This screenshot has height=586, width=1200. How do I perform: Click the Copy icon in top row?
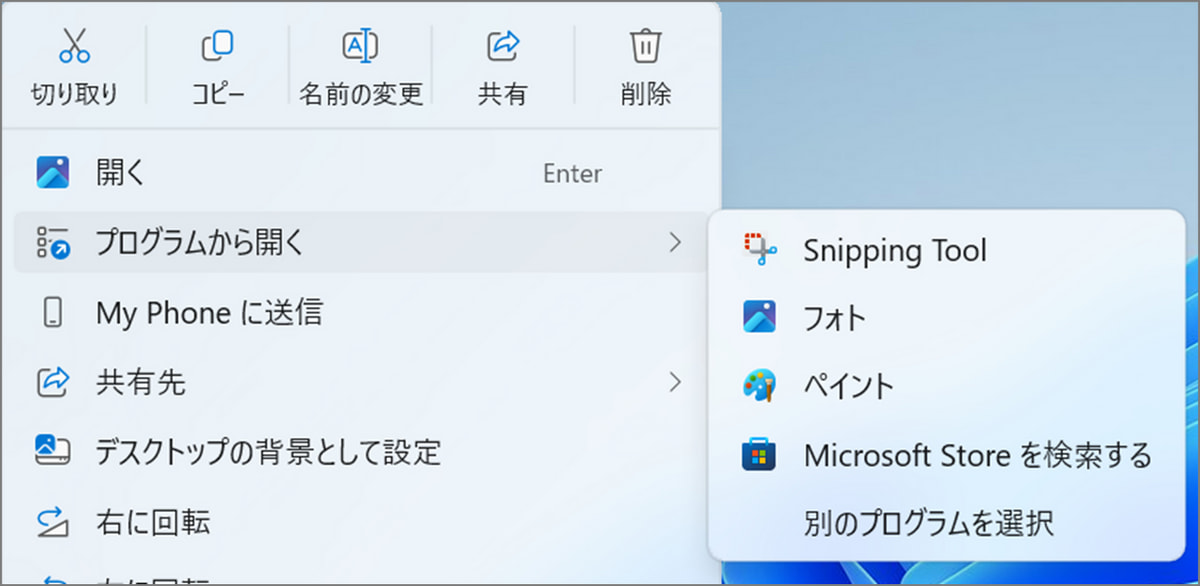(x=217, y=46)
